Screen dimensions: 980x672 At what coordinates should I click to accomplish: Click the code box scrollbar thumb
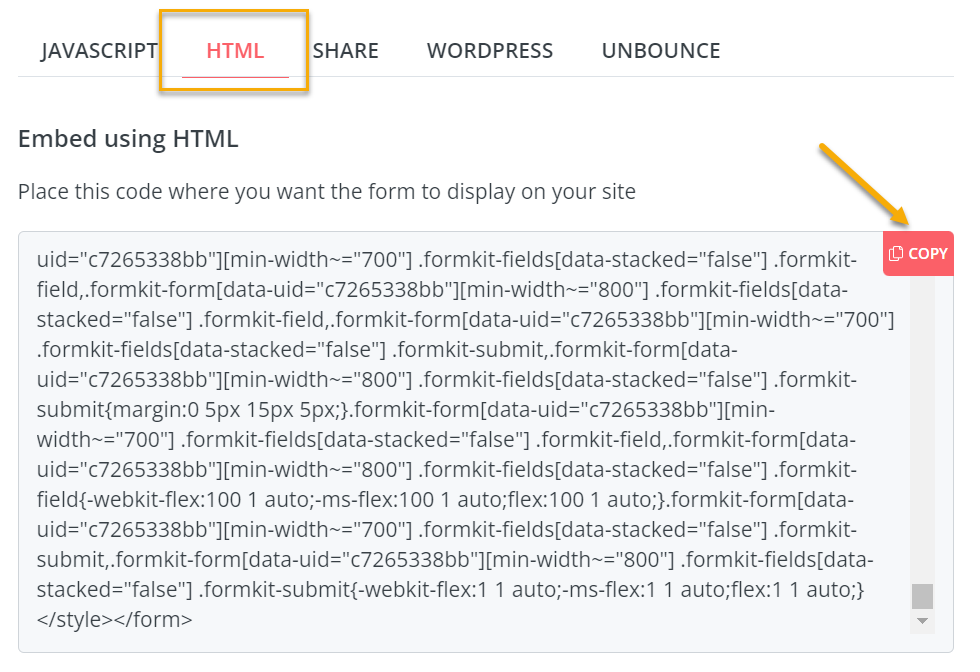(922, 596)
